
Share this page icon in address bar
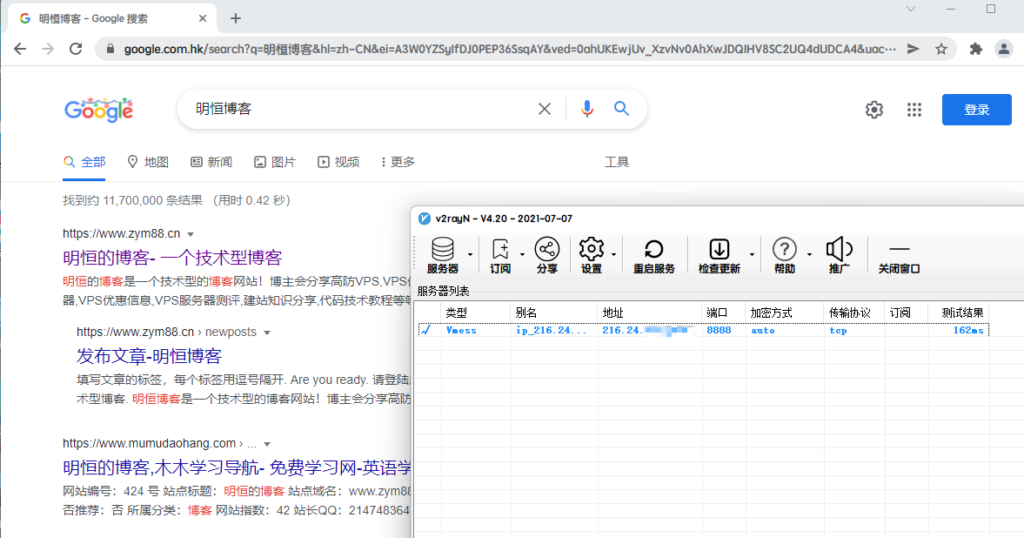pyautogui.click(x=913, y=49)
